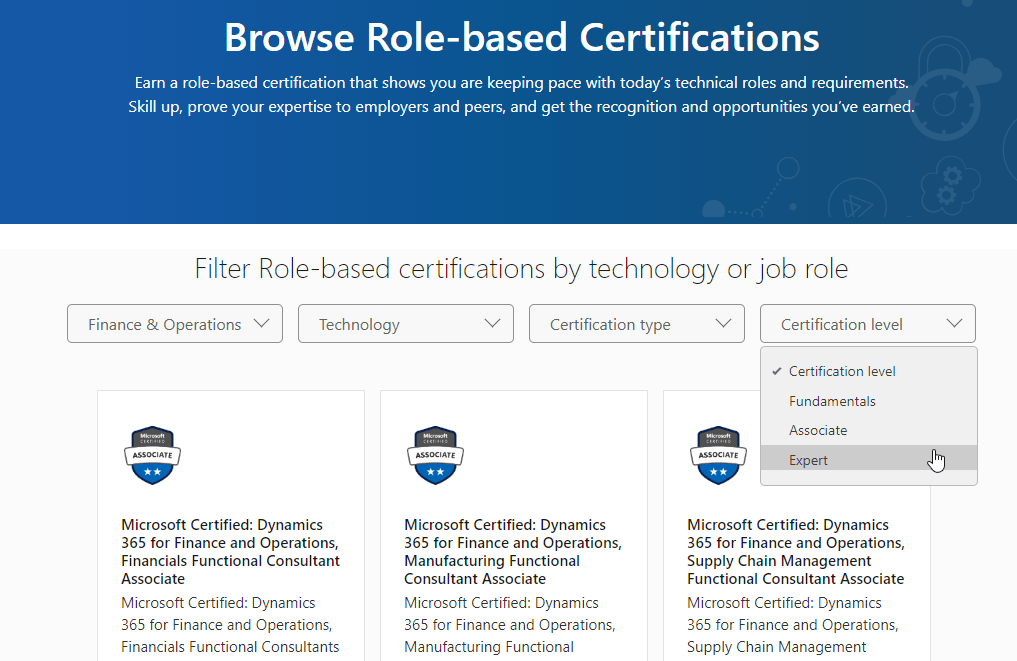Select Expert certification level
The image size is (1017, 661).
pyautogui.click(x=868, y=460)
